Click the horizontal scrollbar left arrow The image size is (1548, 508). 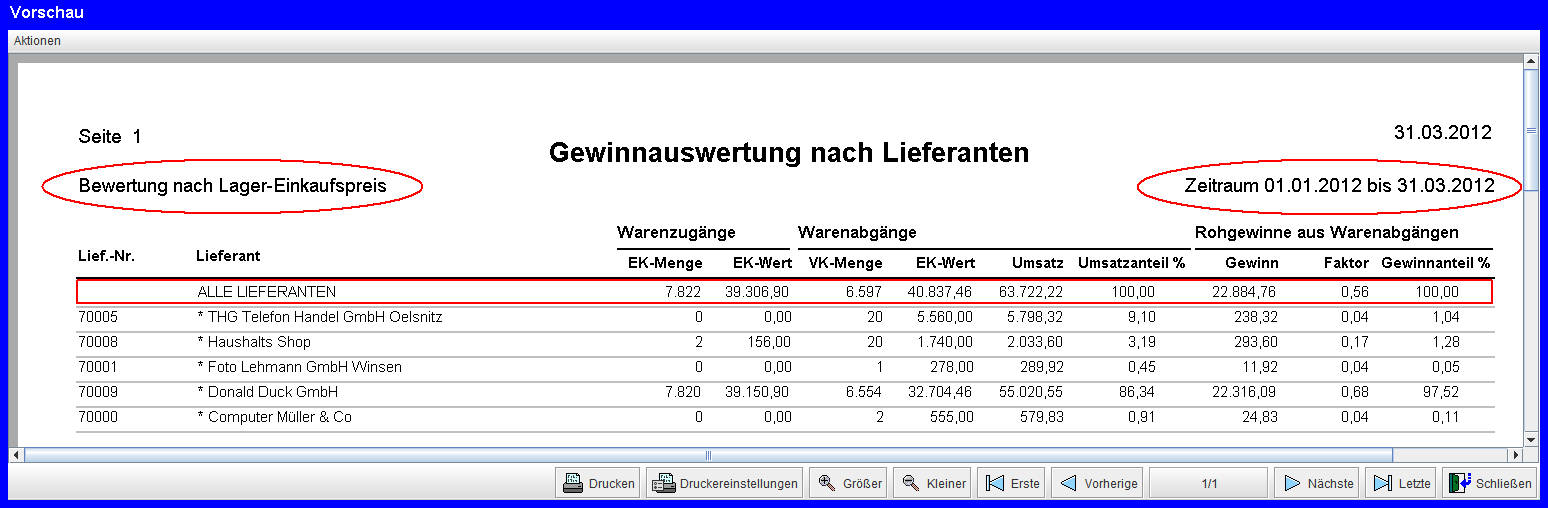coord(16,455)
